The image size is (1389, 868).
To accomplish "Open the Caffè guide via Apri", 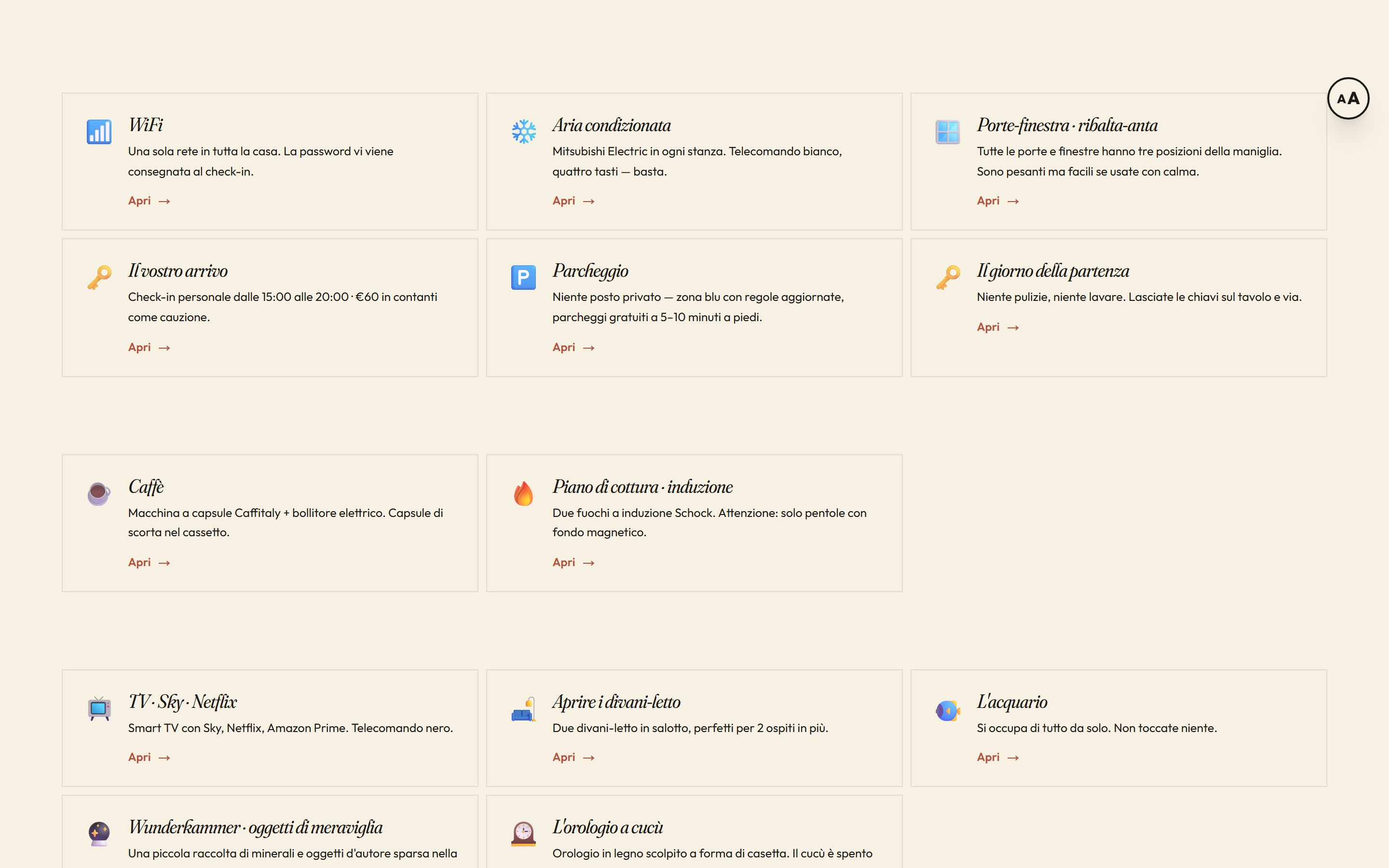I will click(x=149, y=563).
